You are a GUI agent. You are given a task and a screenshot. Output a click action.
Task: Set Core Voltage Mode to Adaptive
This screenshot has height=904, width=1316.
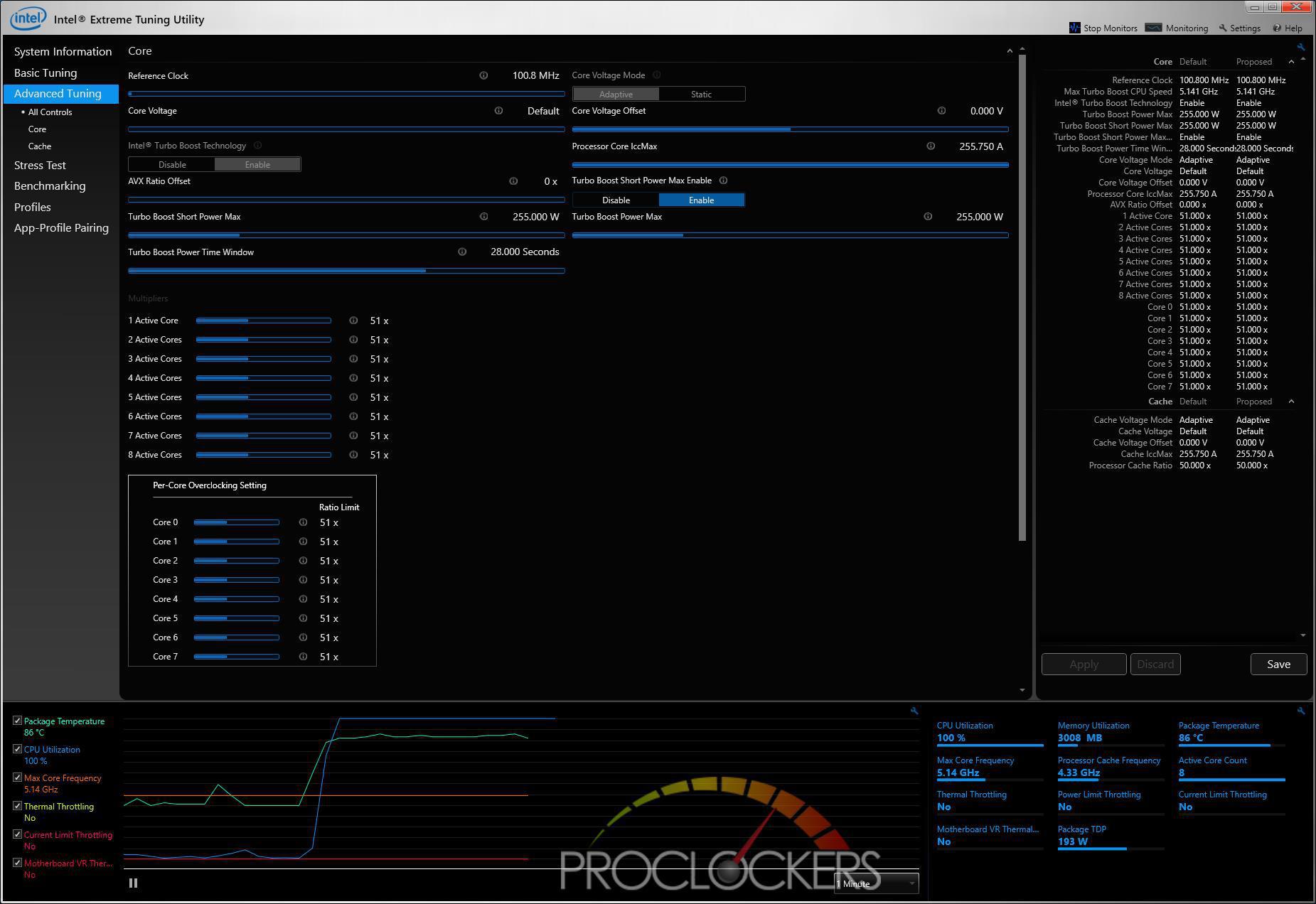[x=616, y=94]
